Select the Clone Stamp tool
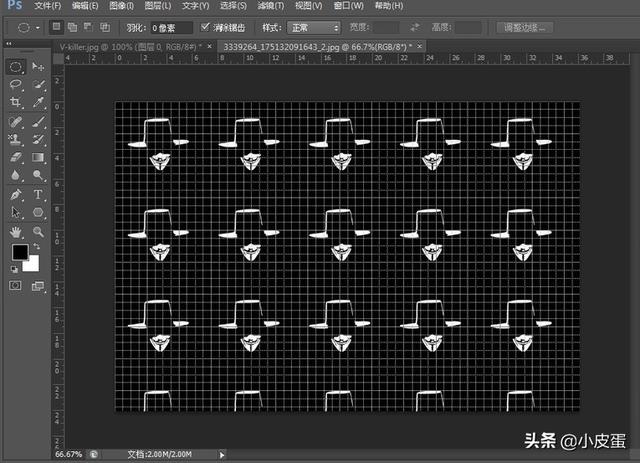The image size is (640, 463). pyautogui.click(x=16, y=139)
